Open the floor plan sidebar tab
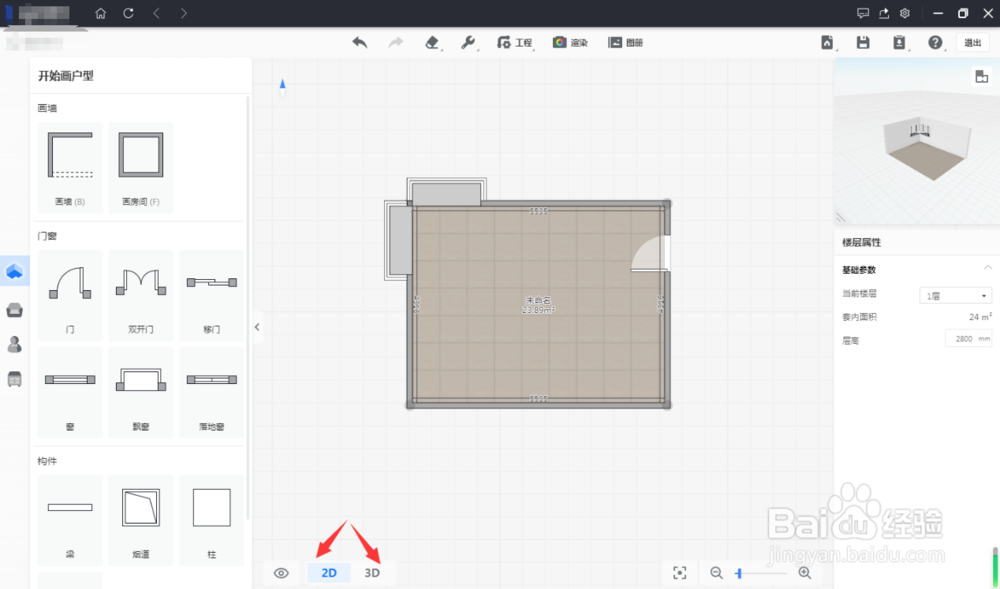Image resolution: width=1000 pixels, height=589 pixels. (15, 272)
